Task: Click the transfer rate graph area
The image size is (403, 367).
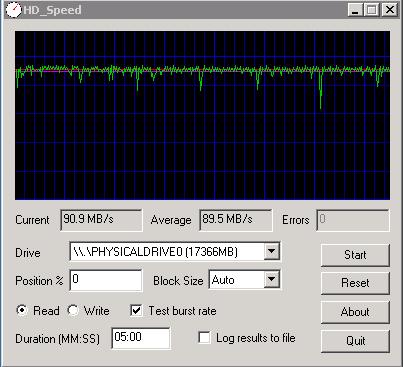Action: (x=202, y=115)
